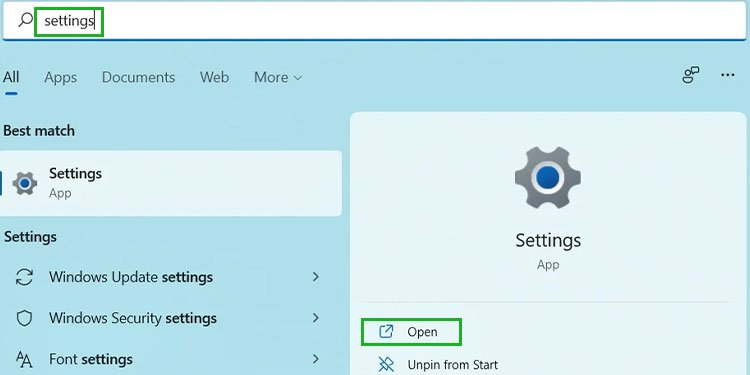This screenshot has width=750, height=375.
Task: Click Open to launch Settings
Action: click(x=411, y=331)
